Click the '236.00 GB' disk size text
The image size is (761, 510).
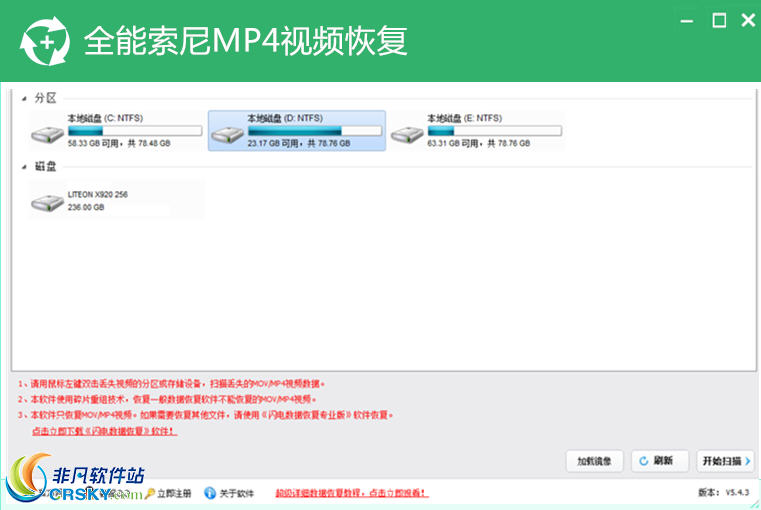[86, 207]
